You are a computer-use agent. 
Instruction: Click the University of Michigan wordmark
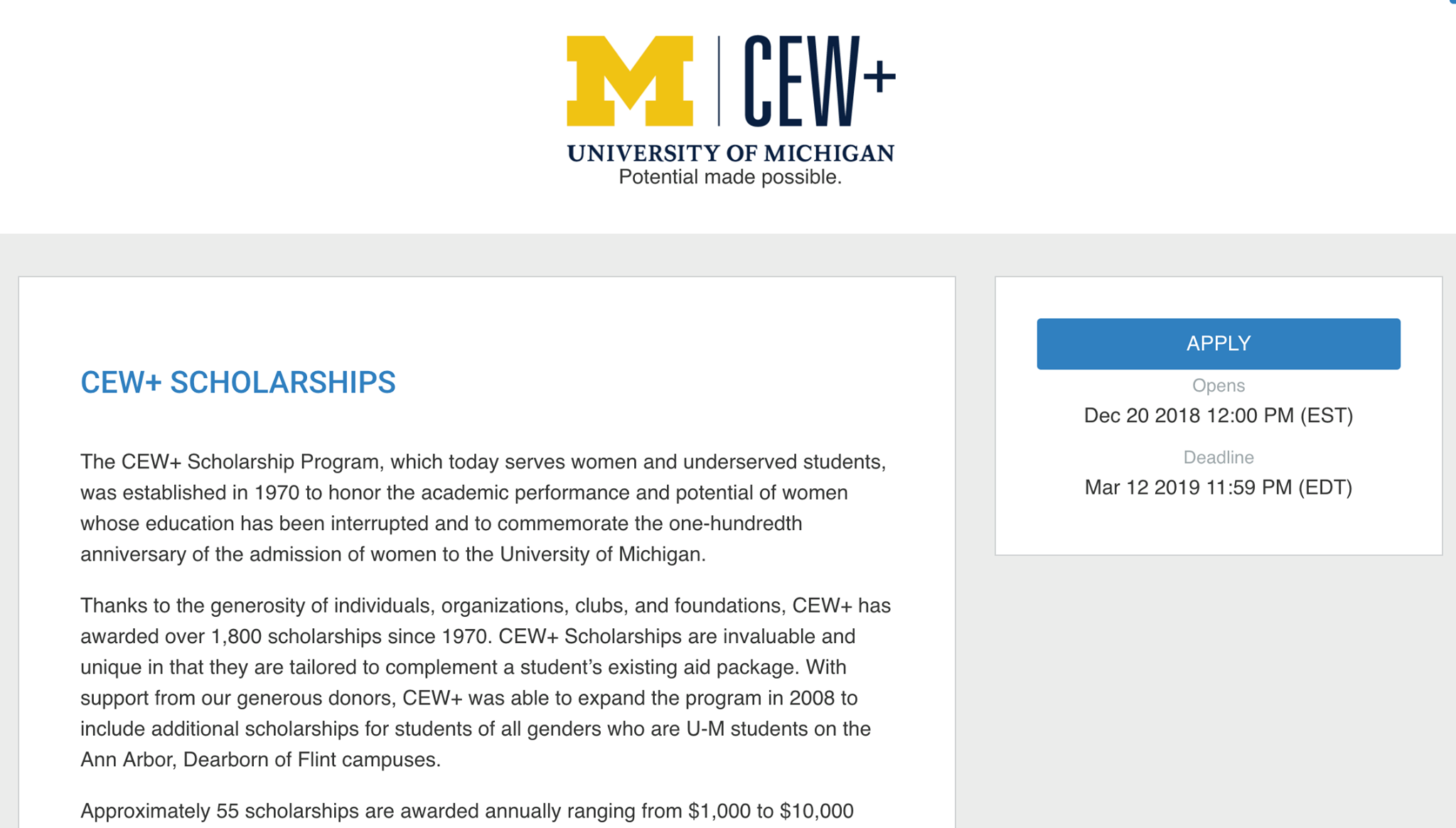click(x=730, y=154)
